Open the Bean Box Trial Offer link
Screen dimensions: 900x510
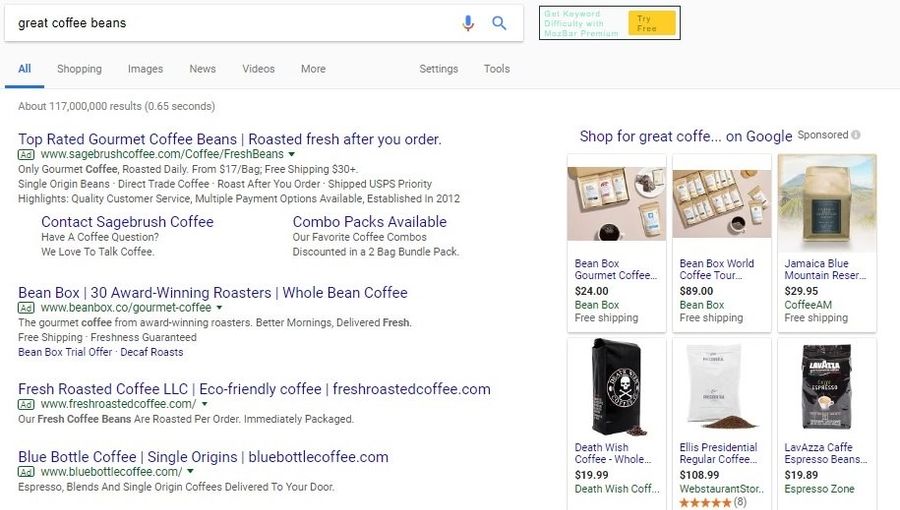tap(65, 352)
